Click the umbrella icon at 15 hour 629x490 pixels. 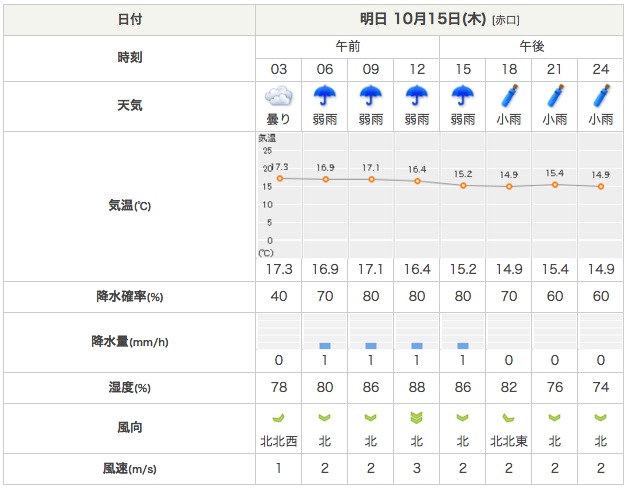[x=463, y=96]
